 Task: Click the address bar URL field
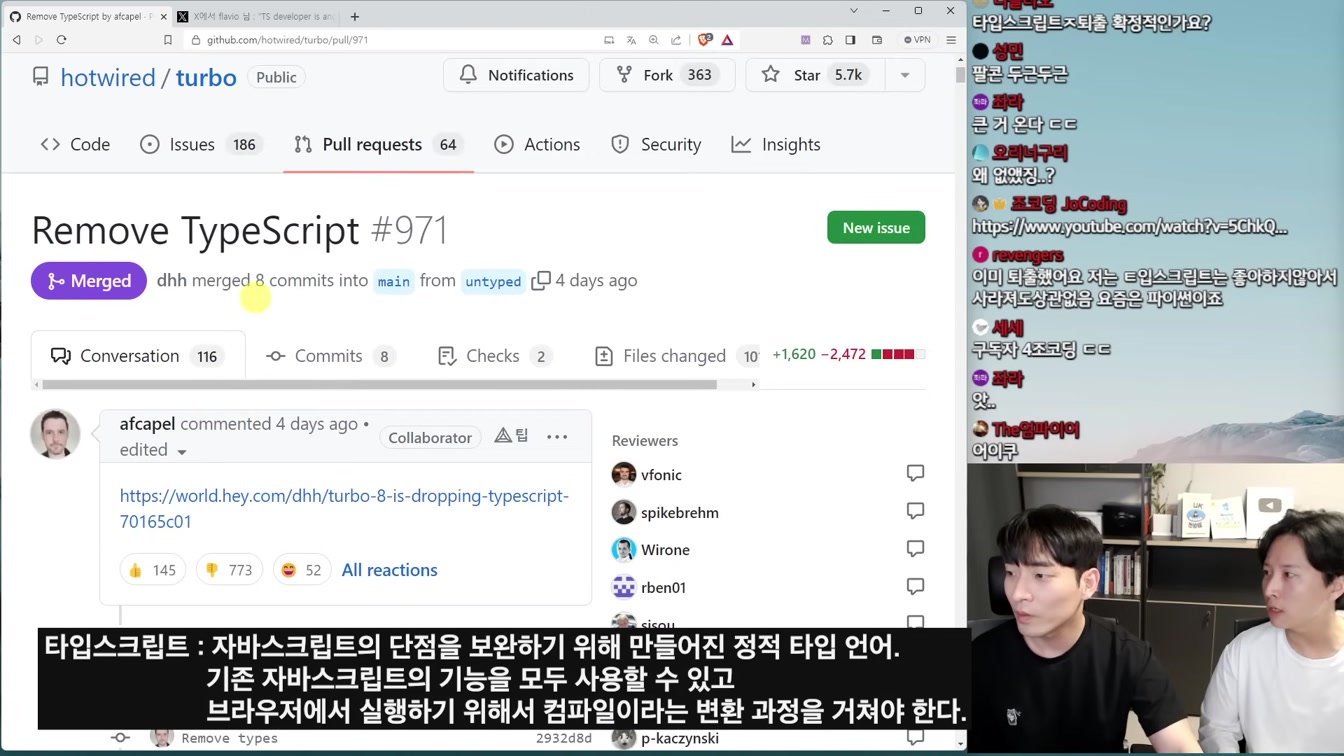[390, 40]
